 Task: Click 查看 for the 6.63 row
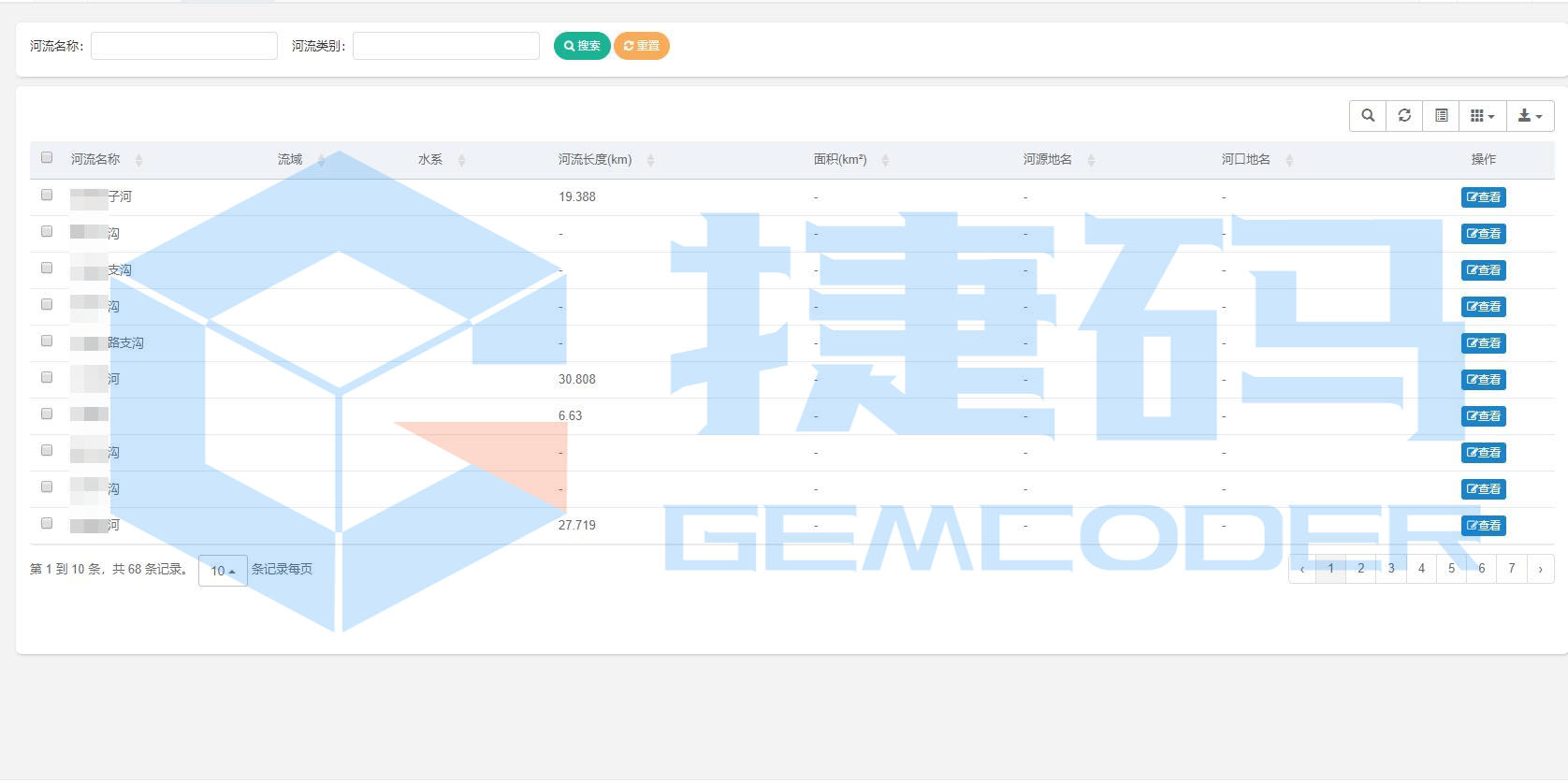(1484, 416)
